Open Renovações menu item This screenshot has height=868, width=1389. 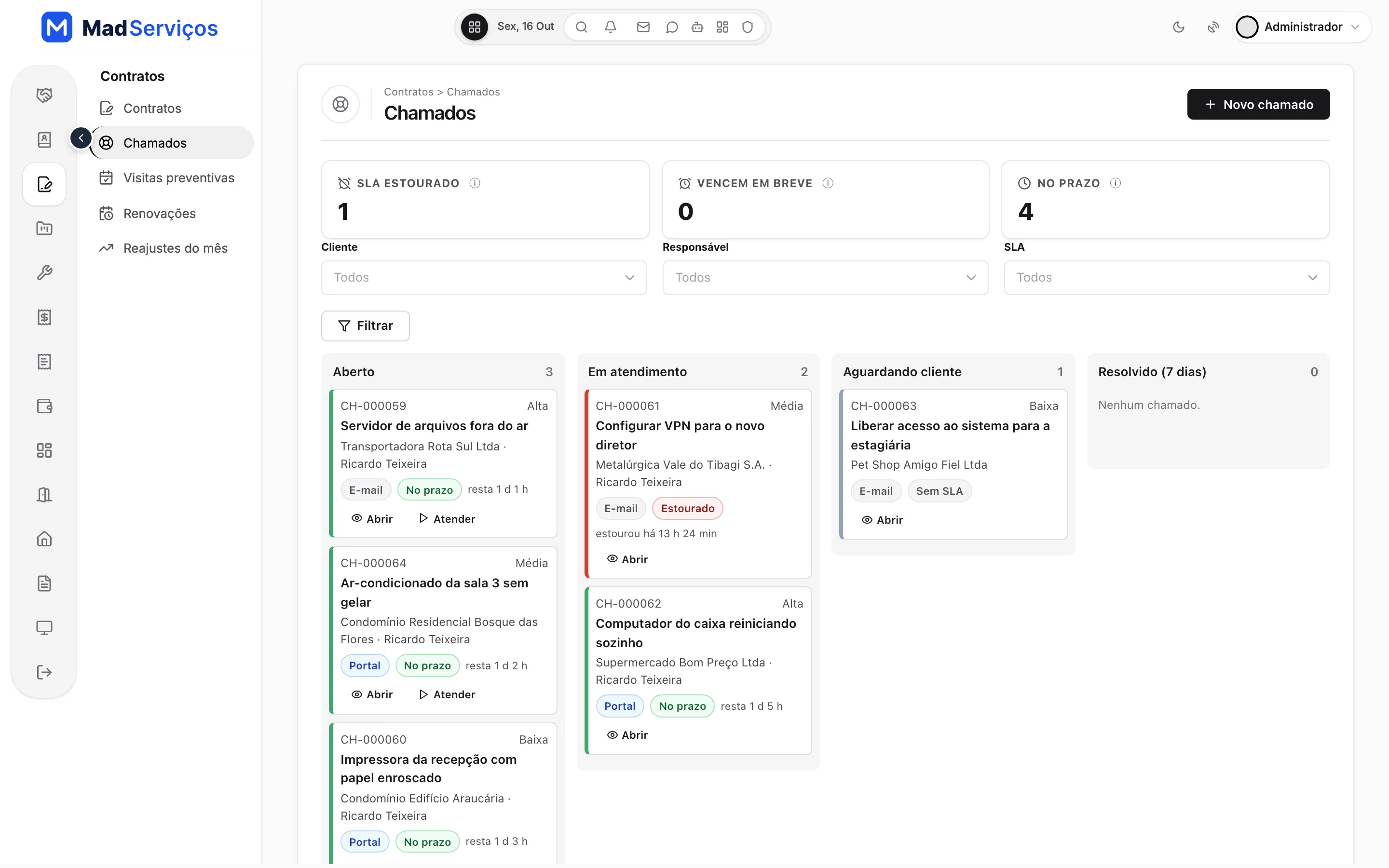(172, 214)
